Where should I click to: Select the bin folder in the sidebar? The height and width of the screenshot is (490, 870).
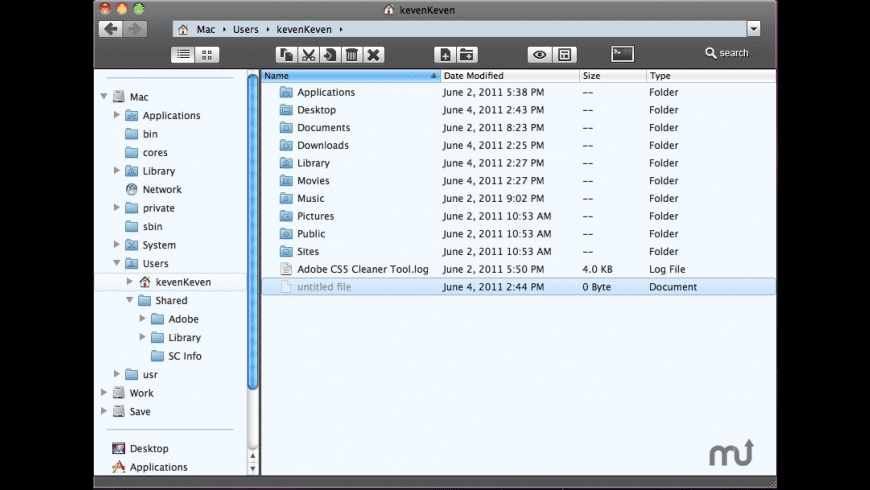(141, 134)
